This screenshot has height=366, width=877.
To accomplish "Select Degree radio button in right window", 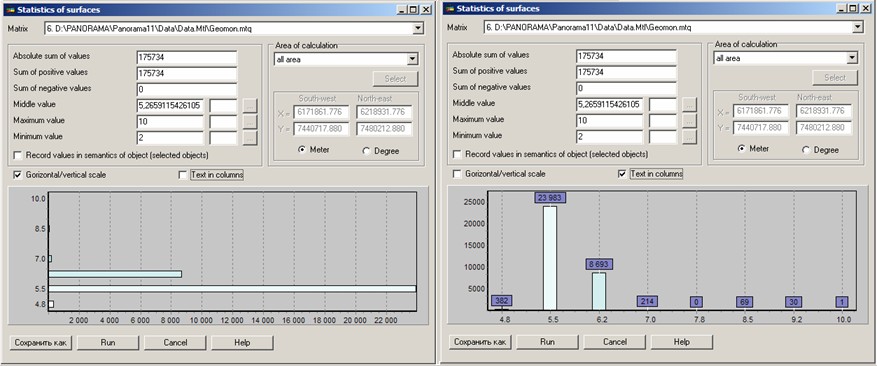I will (x=805, y=150).
